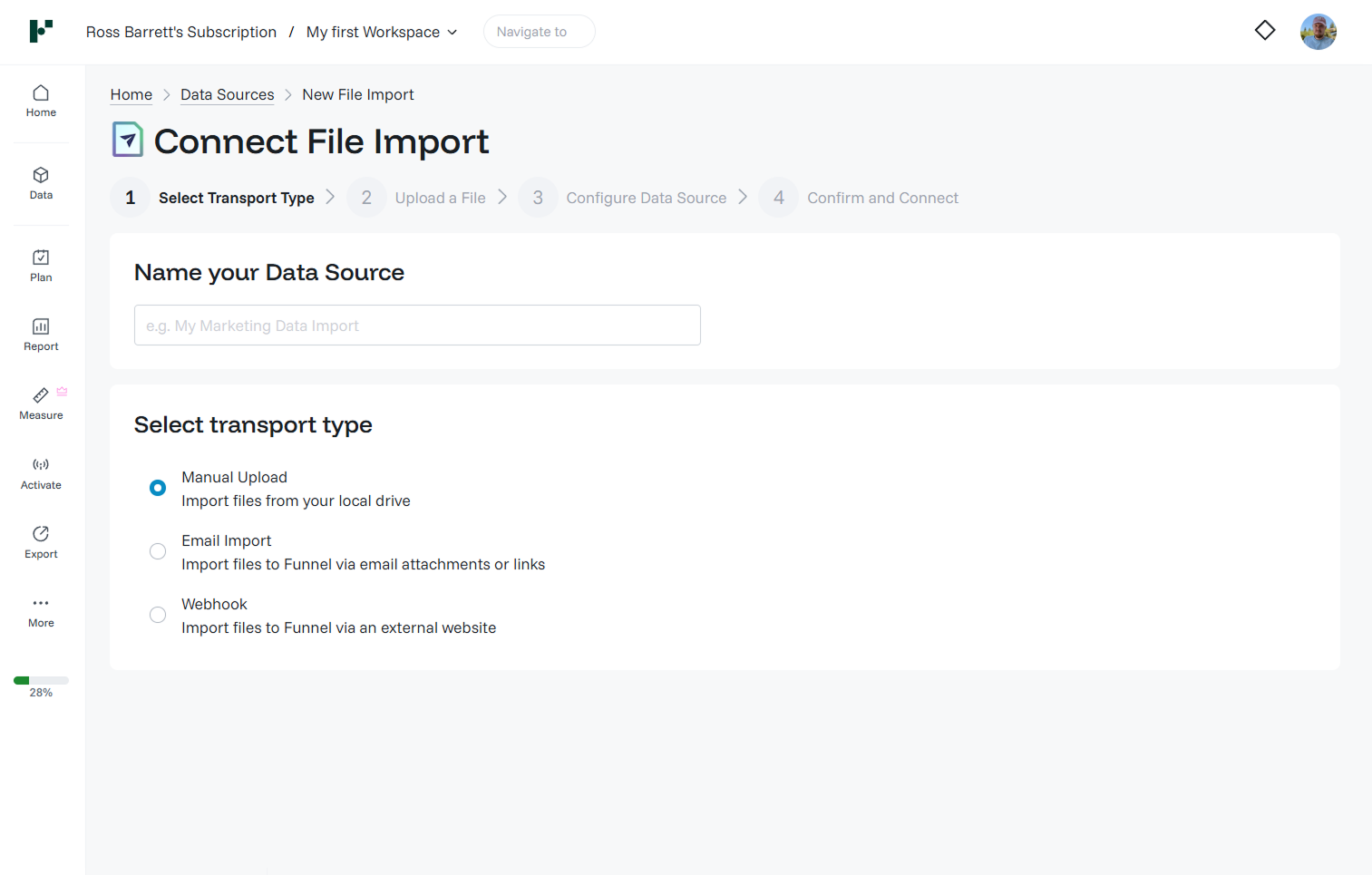Open the Activate sidebar section
Screen dimensions: 1372x875
[41, 473]
